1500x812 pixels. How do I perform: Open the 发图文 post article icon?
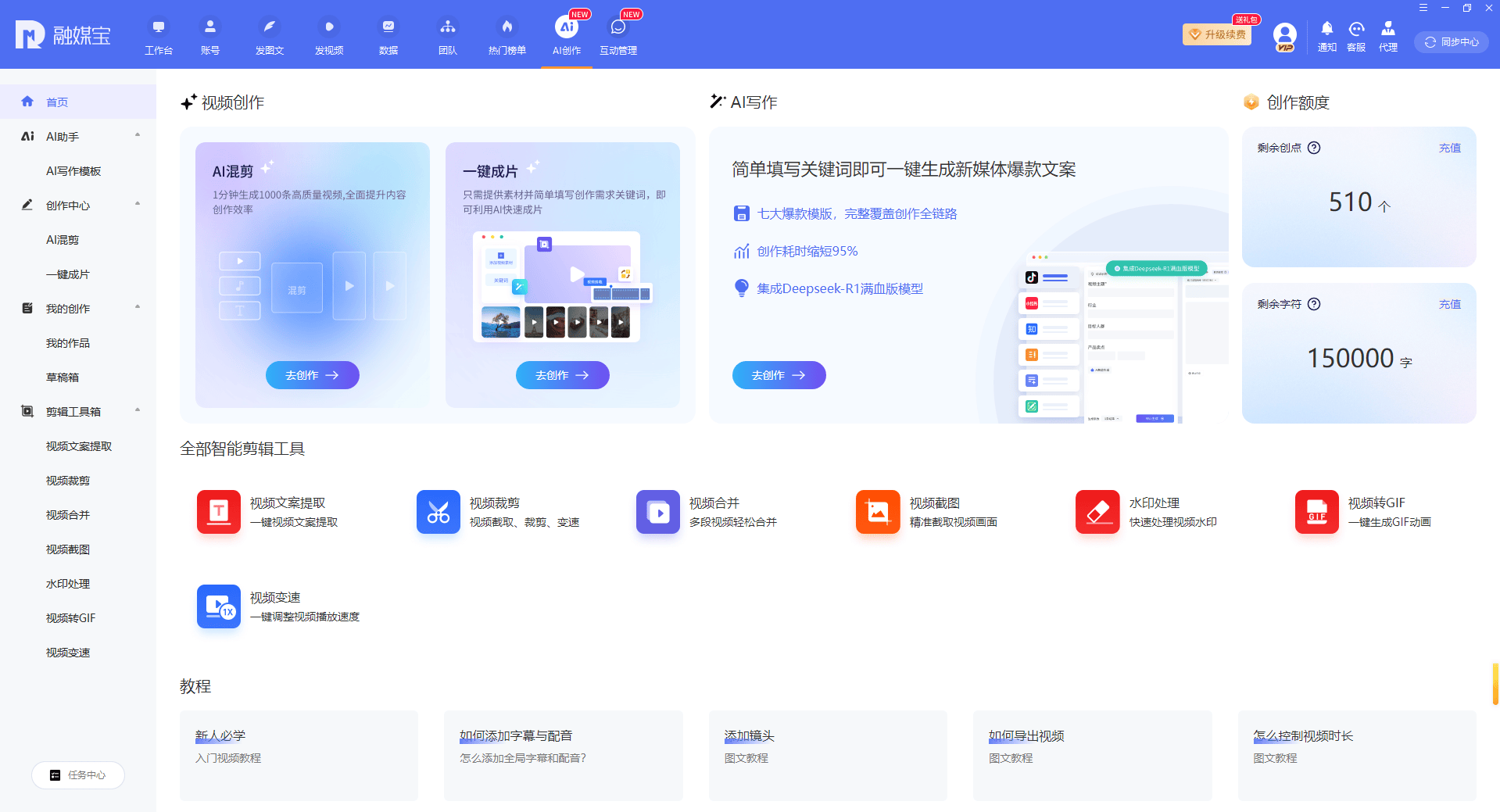(270, 36)
